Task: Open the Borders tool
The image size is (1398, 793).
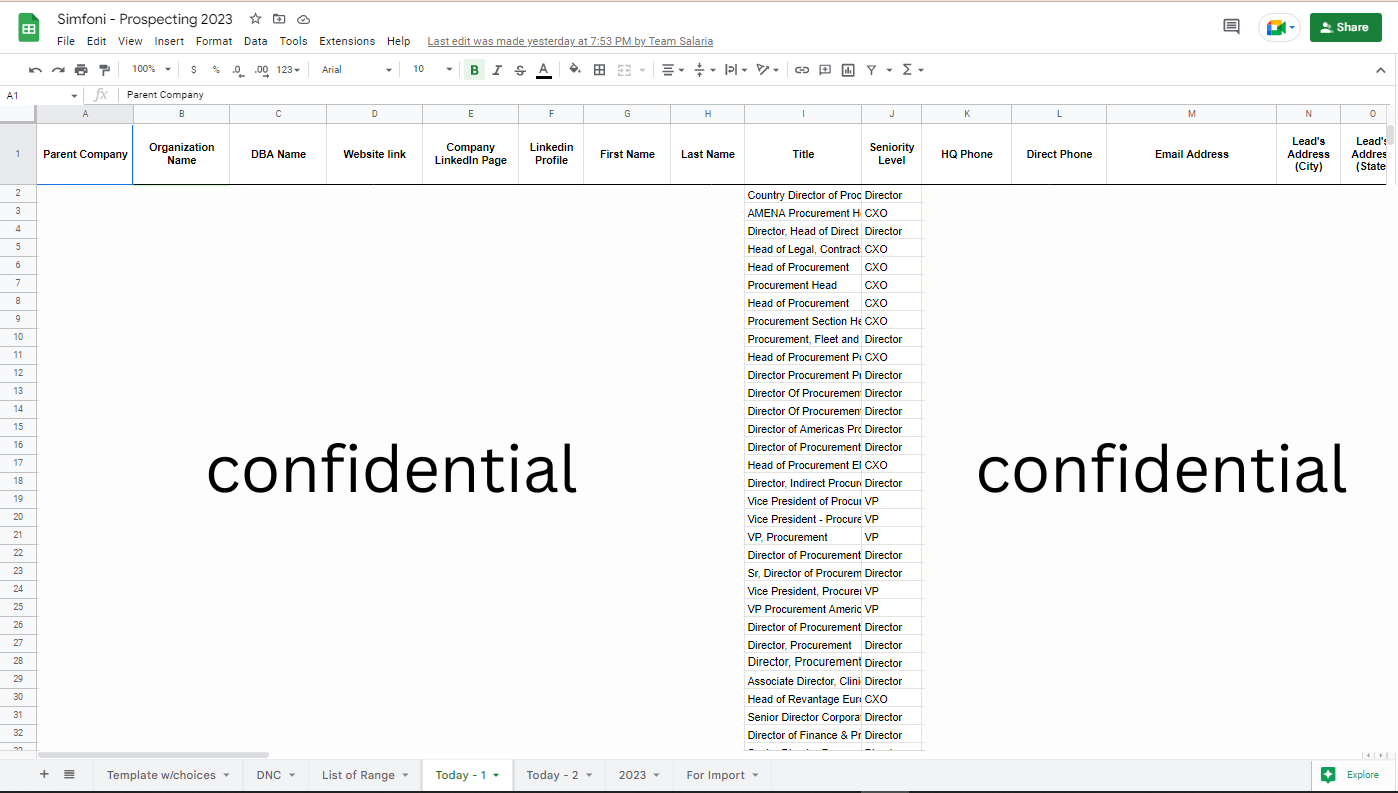Action: pyautogui.click(x=599, y=70)
